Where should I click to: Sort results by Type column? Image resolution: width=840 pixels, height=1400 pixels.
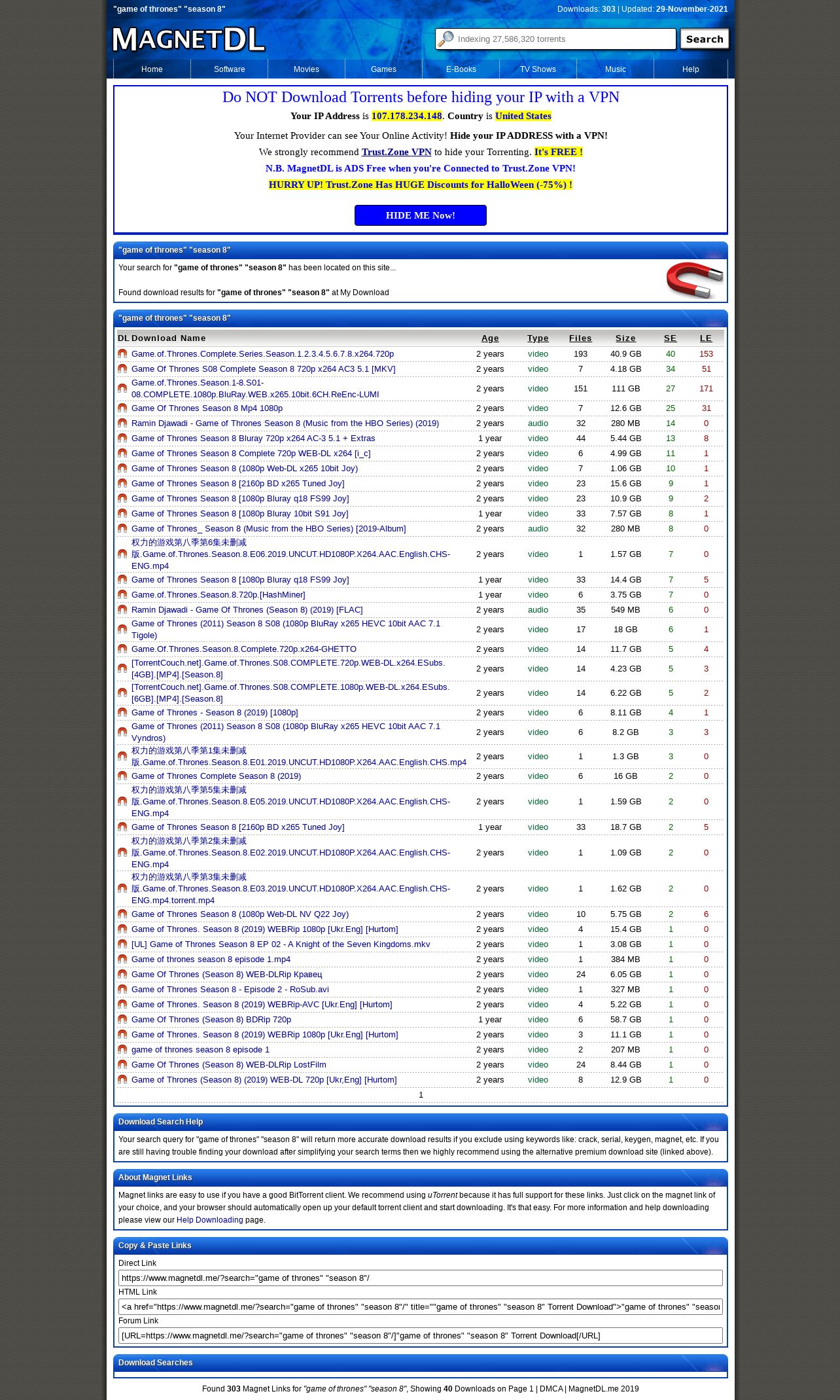538,338
